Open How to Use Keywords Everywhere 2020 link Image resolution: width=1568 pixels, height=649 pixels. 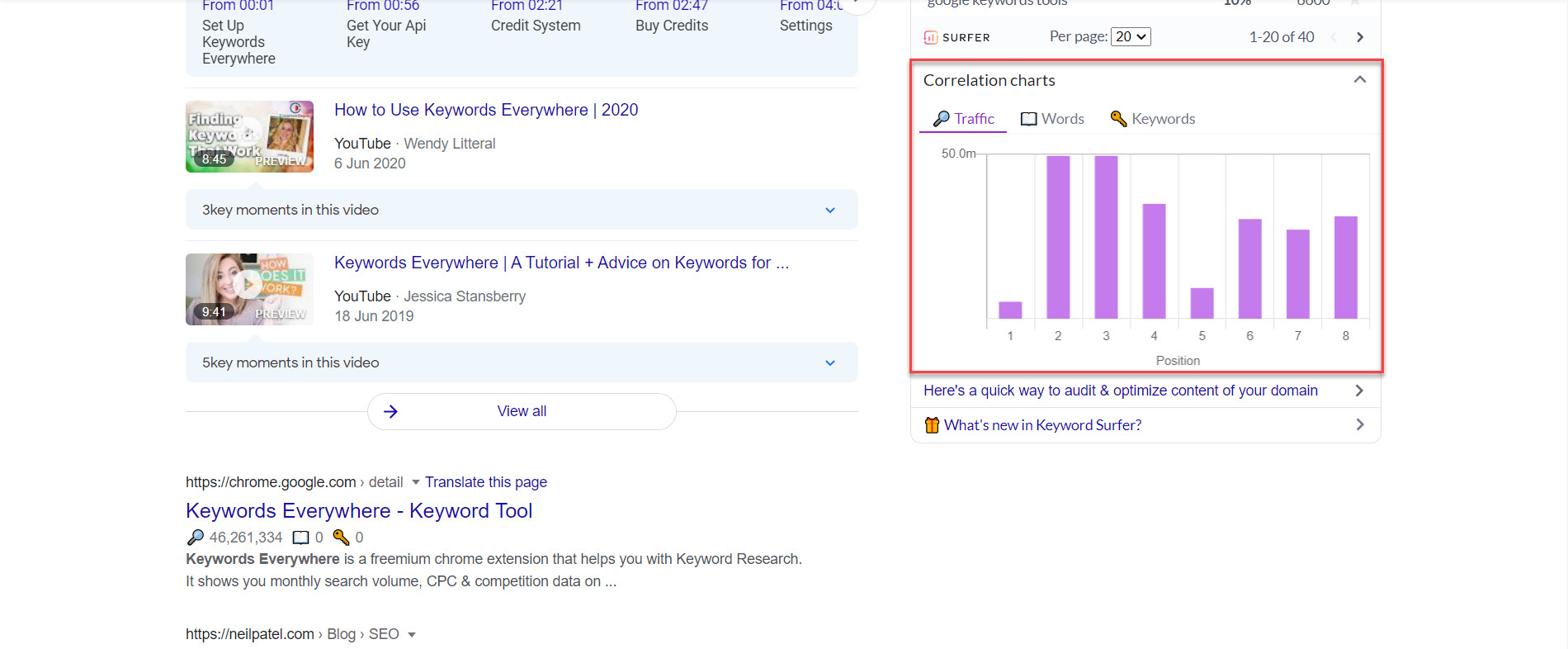tap(486, 110)
